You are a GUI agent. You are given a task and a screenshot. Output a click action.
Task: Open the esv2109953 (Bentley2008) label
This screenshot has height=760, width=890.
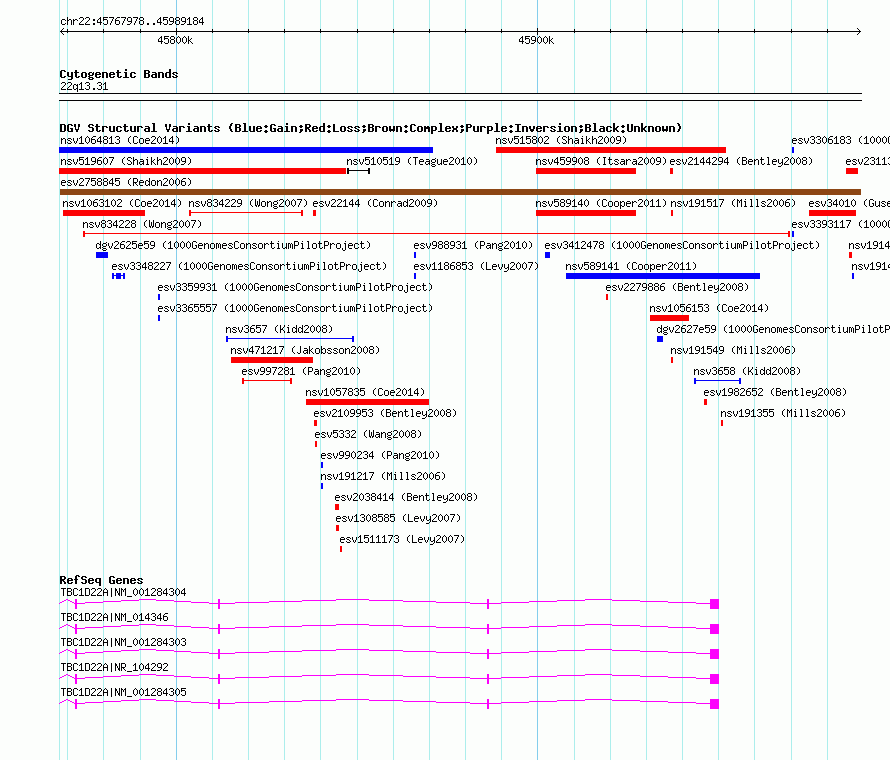click(385, 413)
